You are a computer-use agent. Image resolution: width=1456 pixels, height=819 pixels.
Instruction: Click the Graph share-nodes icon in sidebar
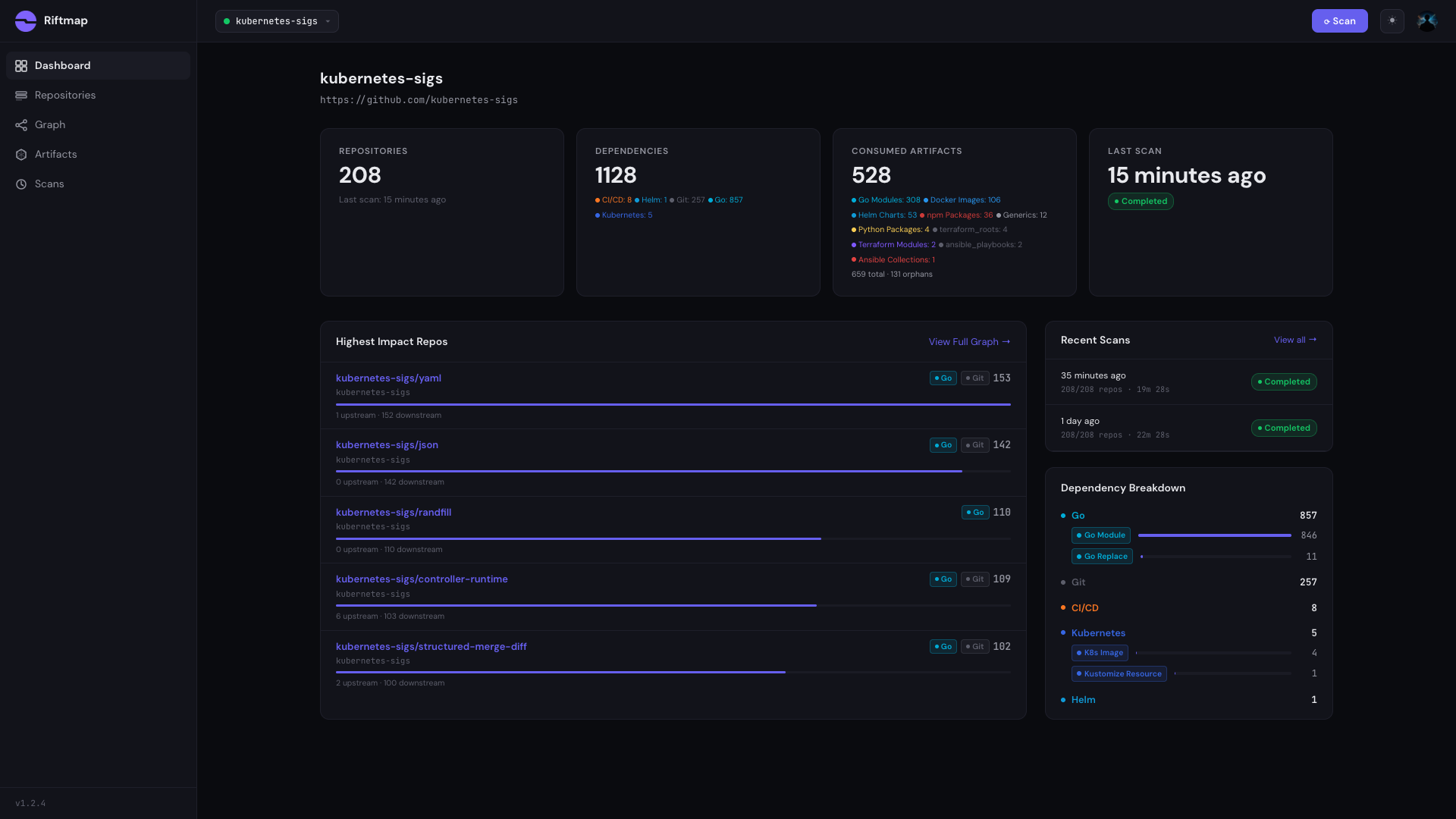[21, 125]
